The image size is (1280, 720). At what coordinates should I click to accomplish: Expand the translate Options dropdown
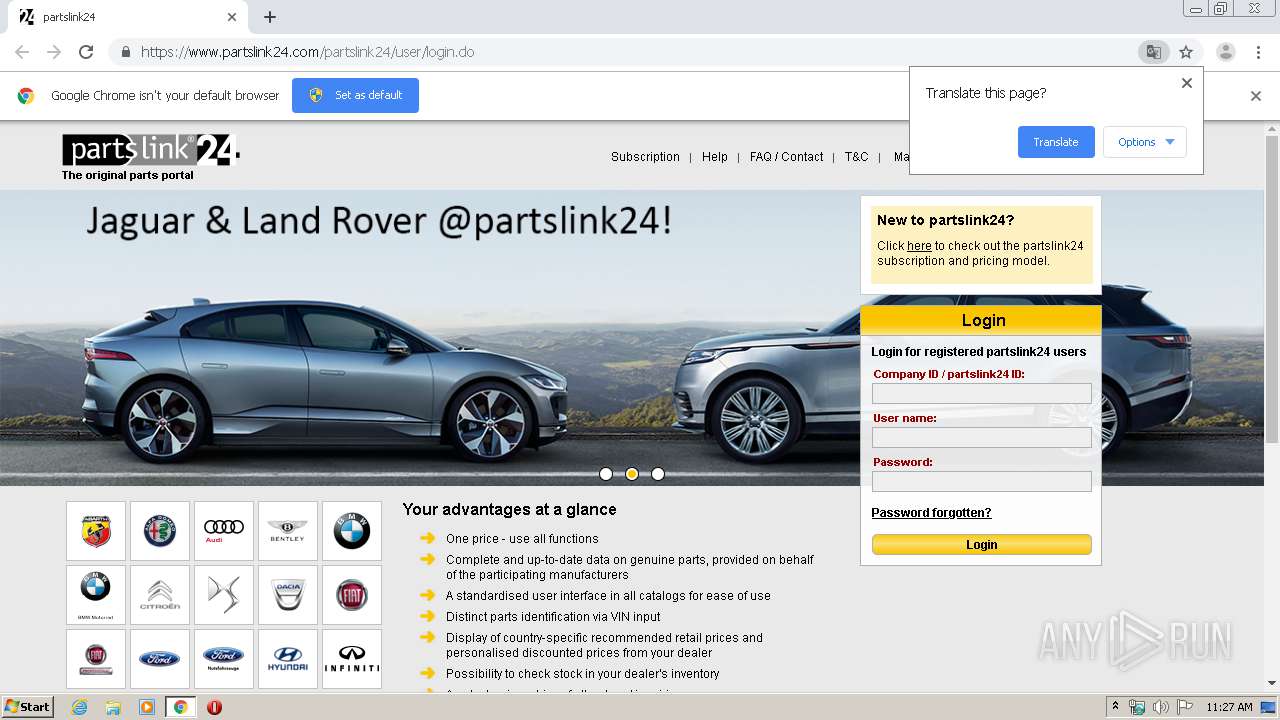point(1145,142)
